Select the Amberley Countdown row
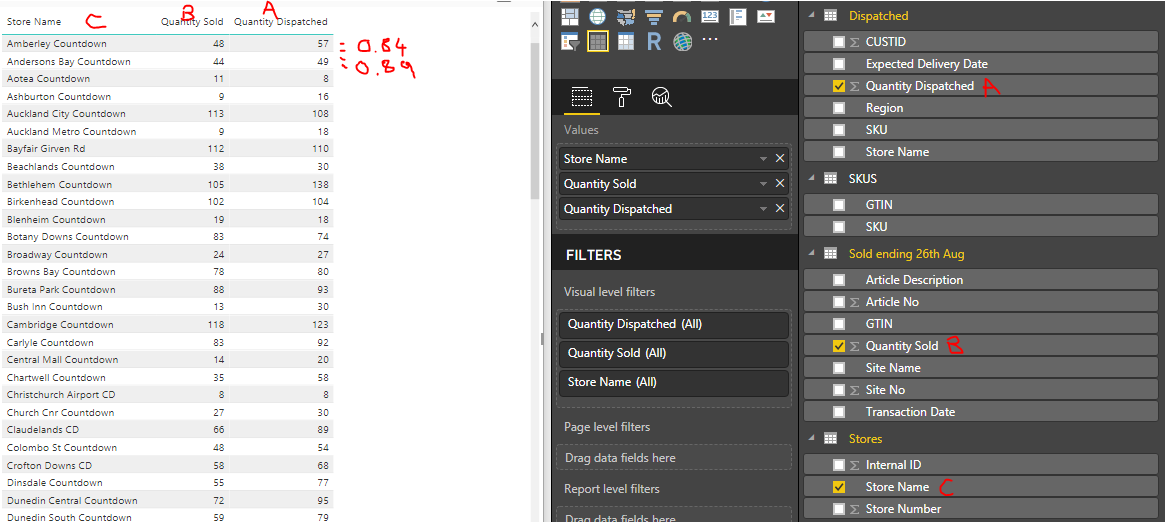This screenshot has width=1165, height=522. click(167, 44)
